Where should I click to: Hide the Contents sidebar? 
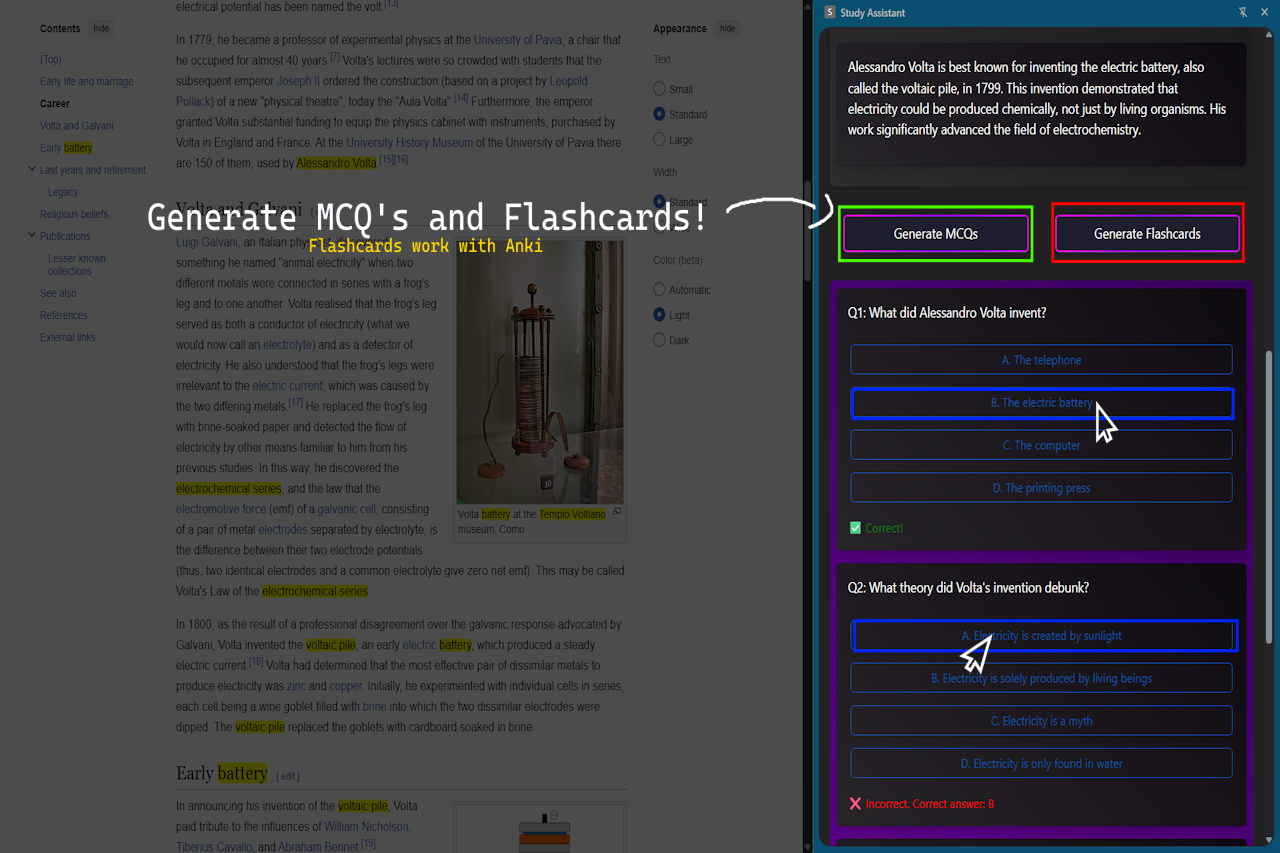coord(101,29)
